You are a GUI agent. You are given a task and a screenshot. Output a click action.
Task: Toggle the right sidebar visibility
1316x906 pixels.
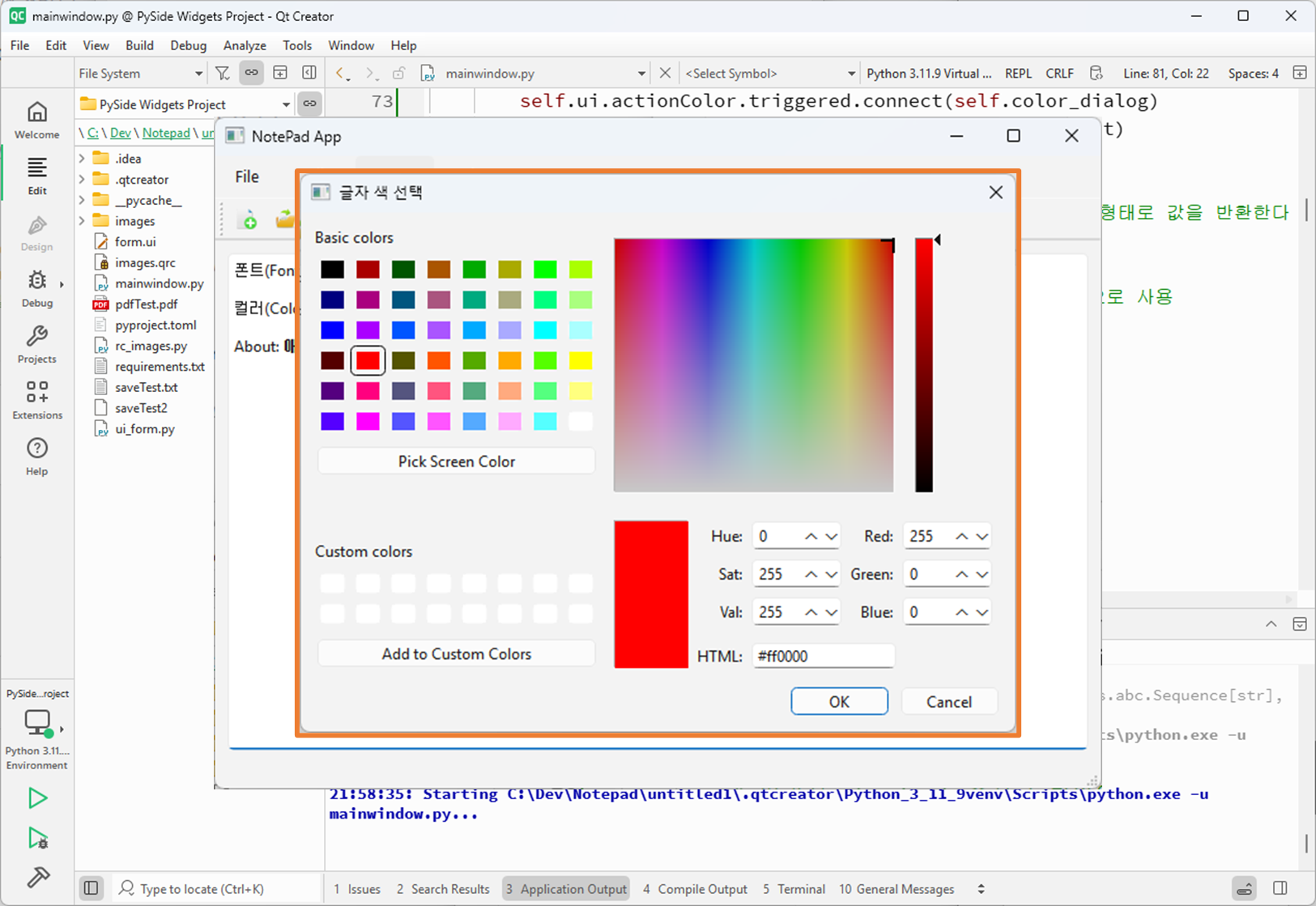point(1280,888)
